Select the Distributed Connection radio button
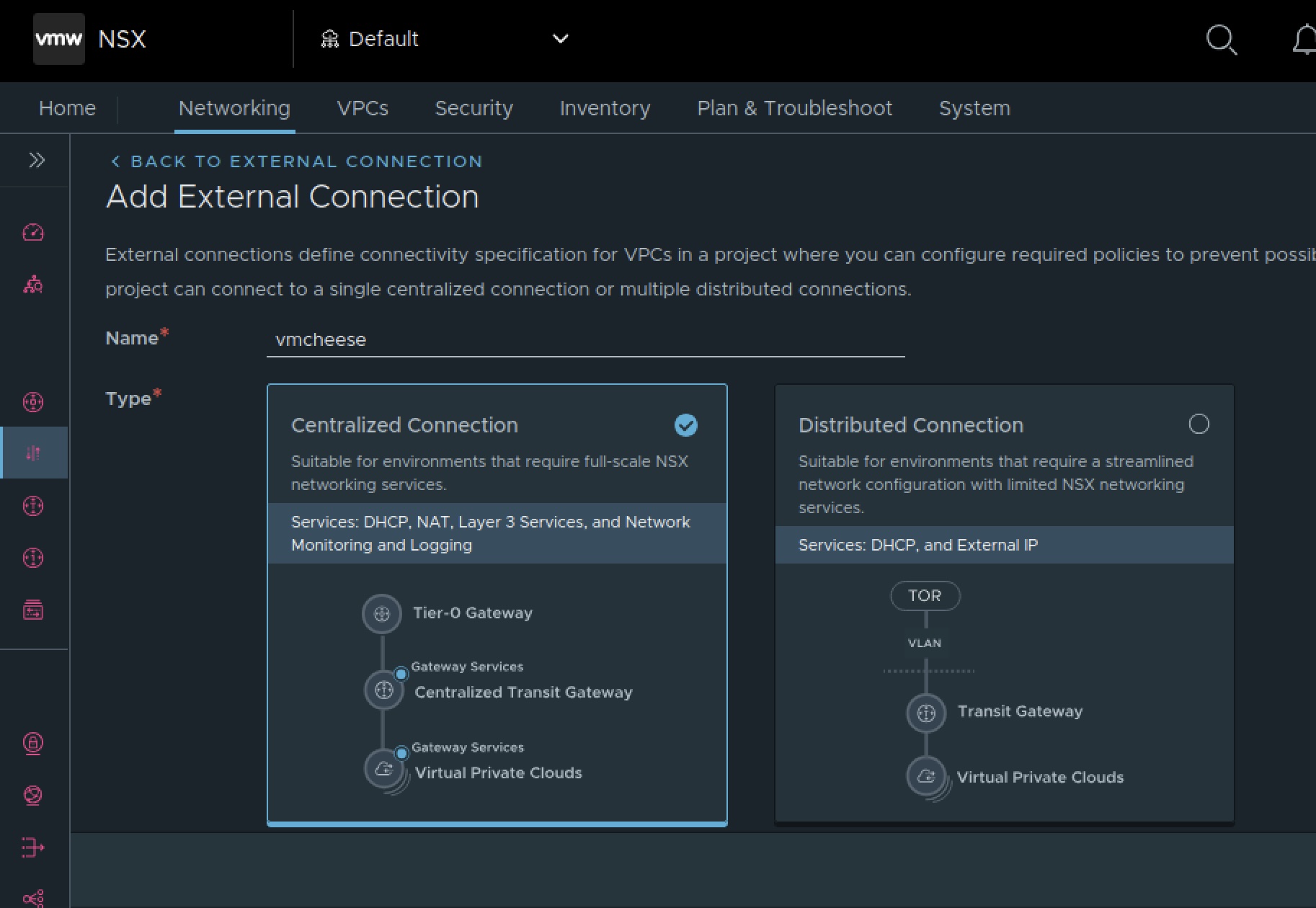This screenshot has height=908, width=1316. point(1199,424)
